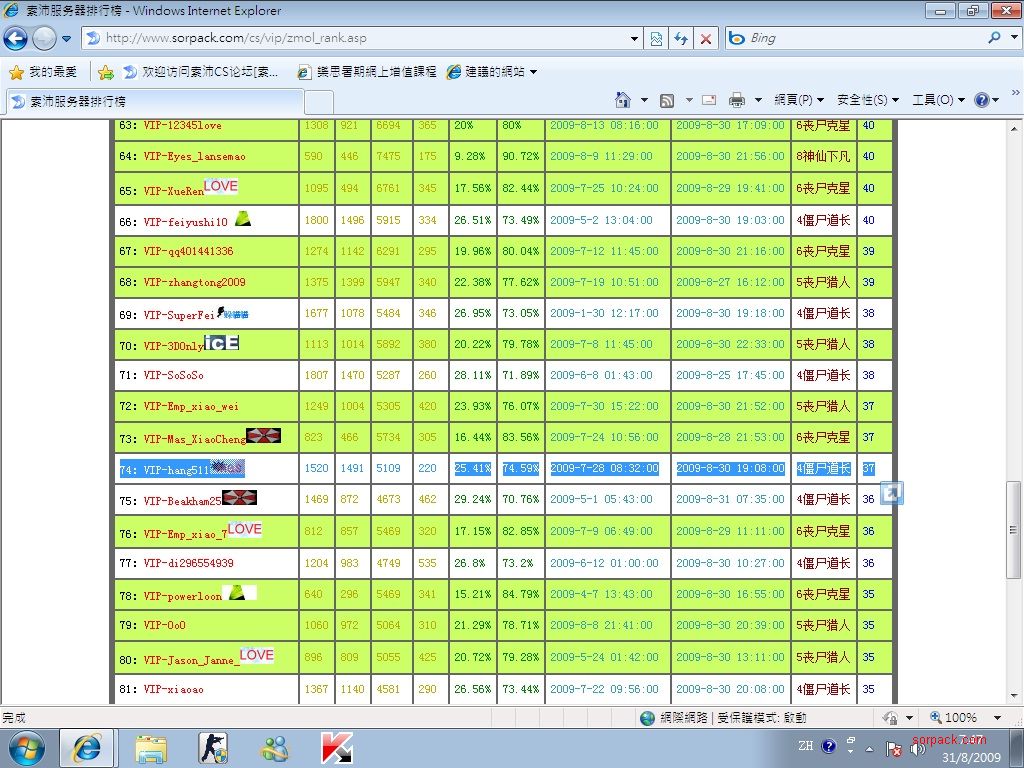1024x768 pixels.
Task: Toggle Compatibility View icon in address bar
Action: pos(656,39)
